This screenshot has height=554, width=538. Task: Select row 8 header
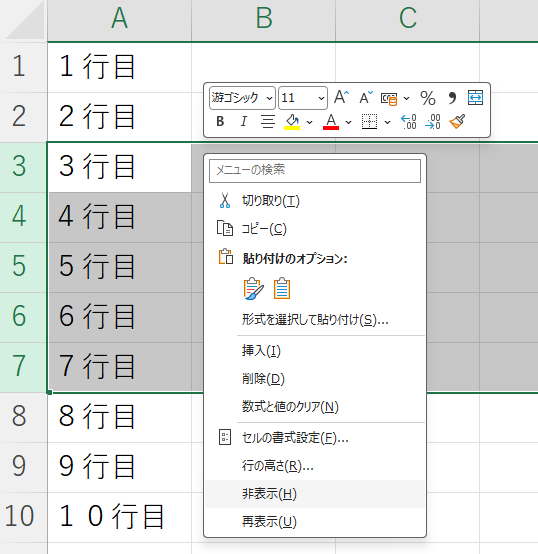[x=23, y=417]
